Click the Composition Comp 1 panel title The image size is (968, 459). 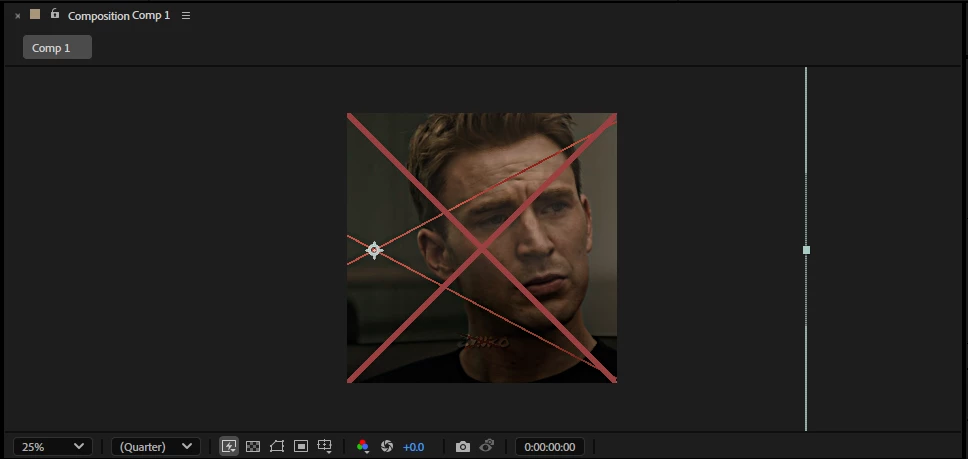click(119, 15)
